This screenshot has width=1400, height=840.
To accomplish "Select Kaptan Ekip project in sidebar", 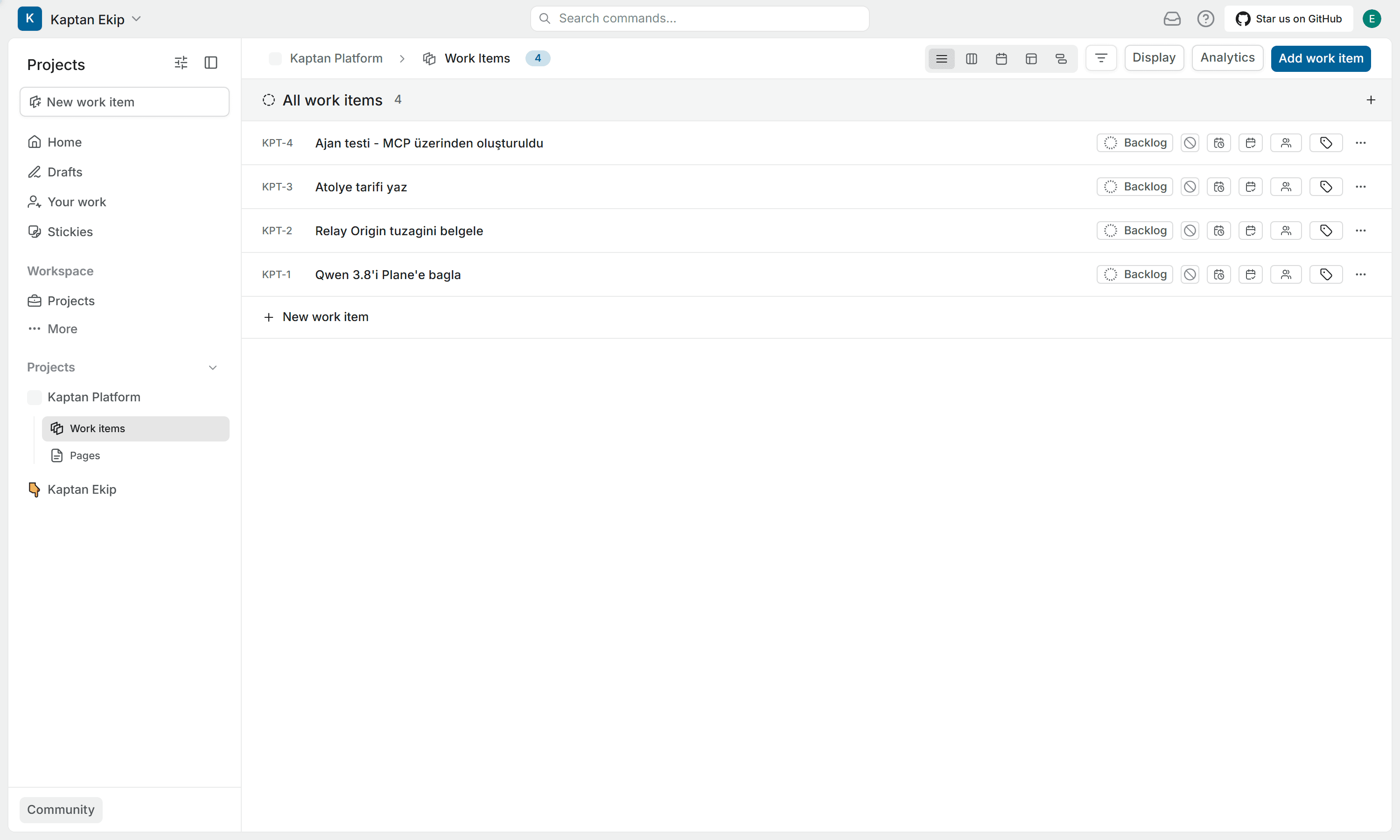I will pyautogui.click(x=124, y=490).
